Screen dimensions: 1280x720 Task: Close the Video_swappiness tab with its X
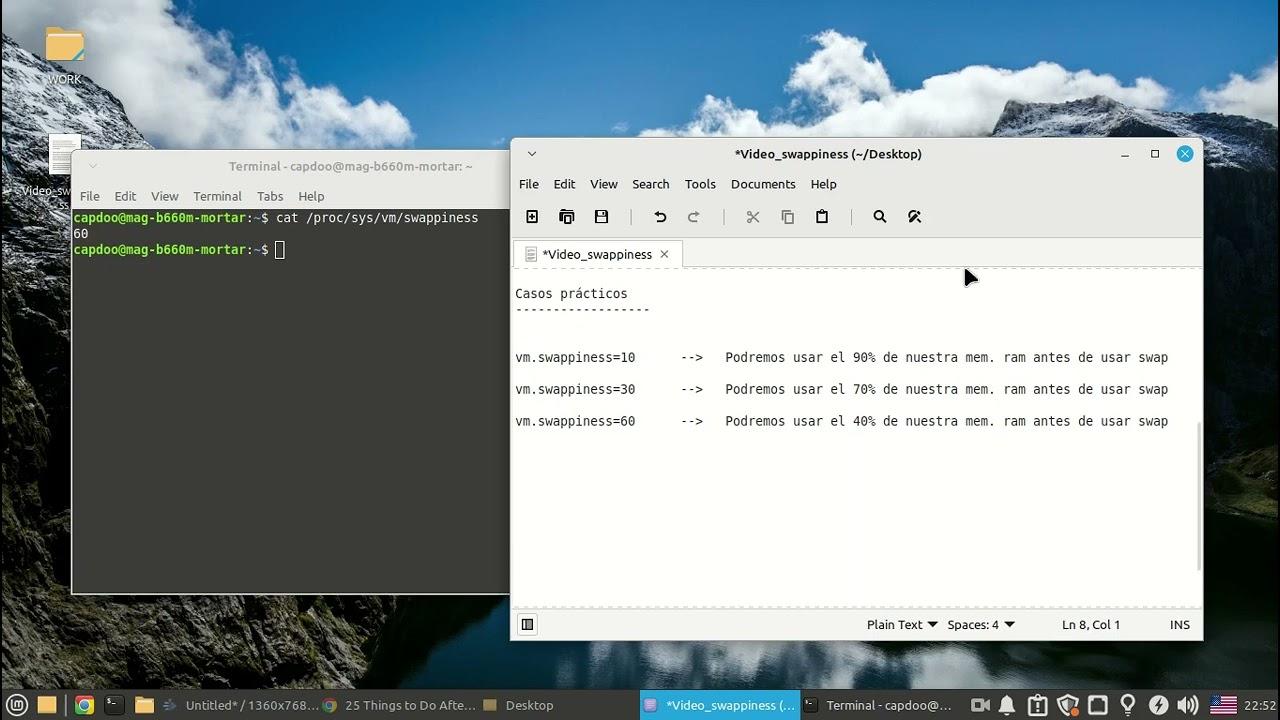point(664,254)
